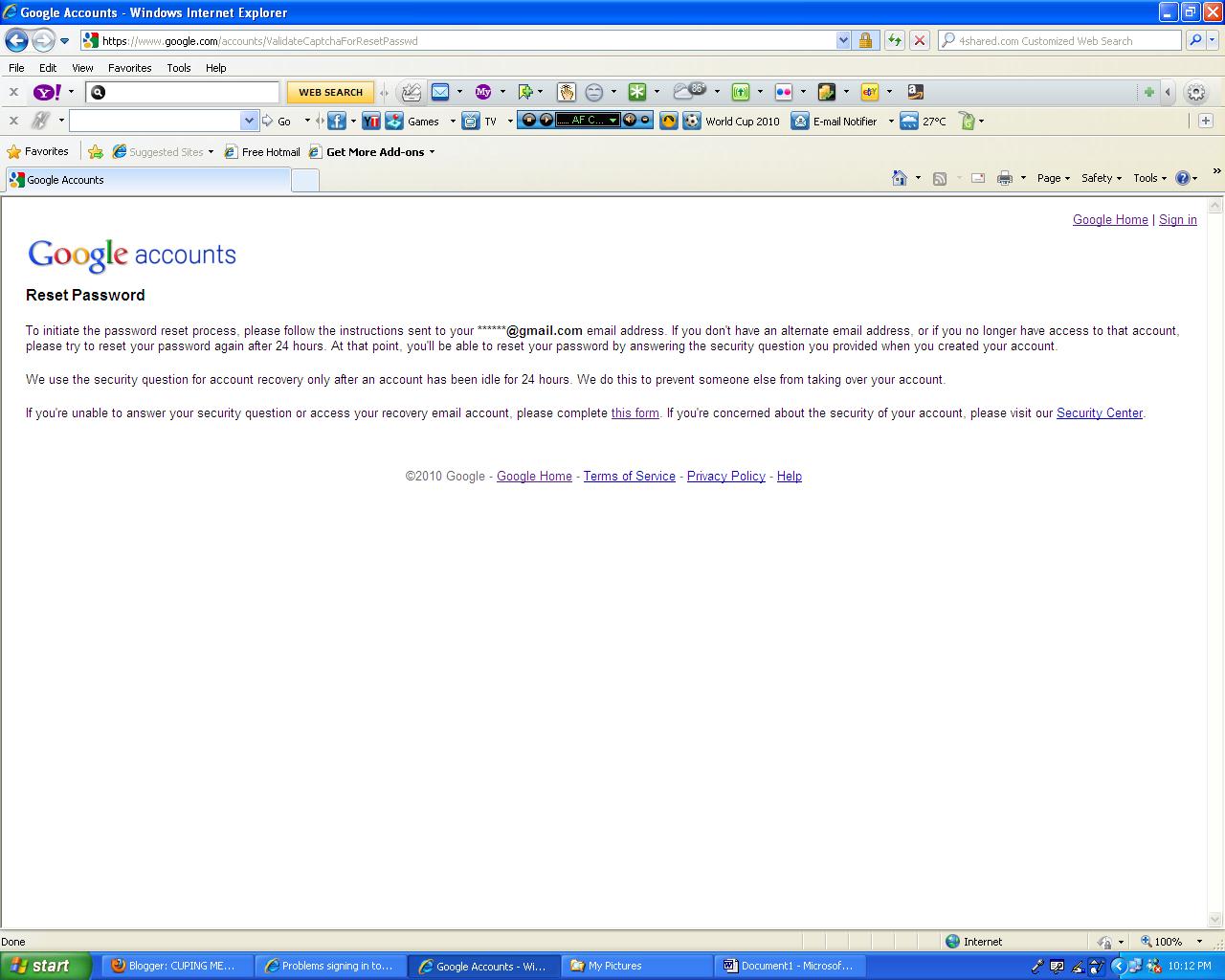Open the View menu
Image resolution: width=1225 pixels, height=980 pixels.
click(82, 68)
